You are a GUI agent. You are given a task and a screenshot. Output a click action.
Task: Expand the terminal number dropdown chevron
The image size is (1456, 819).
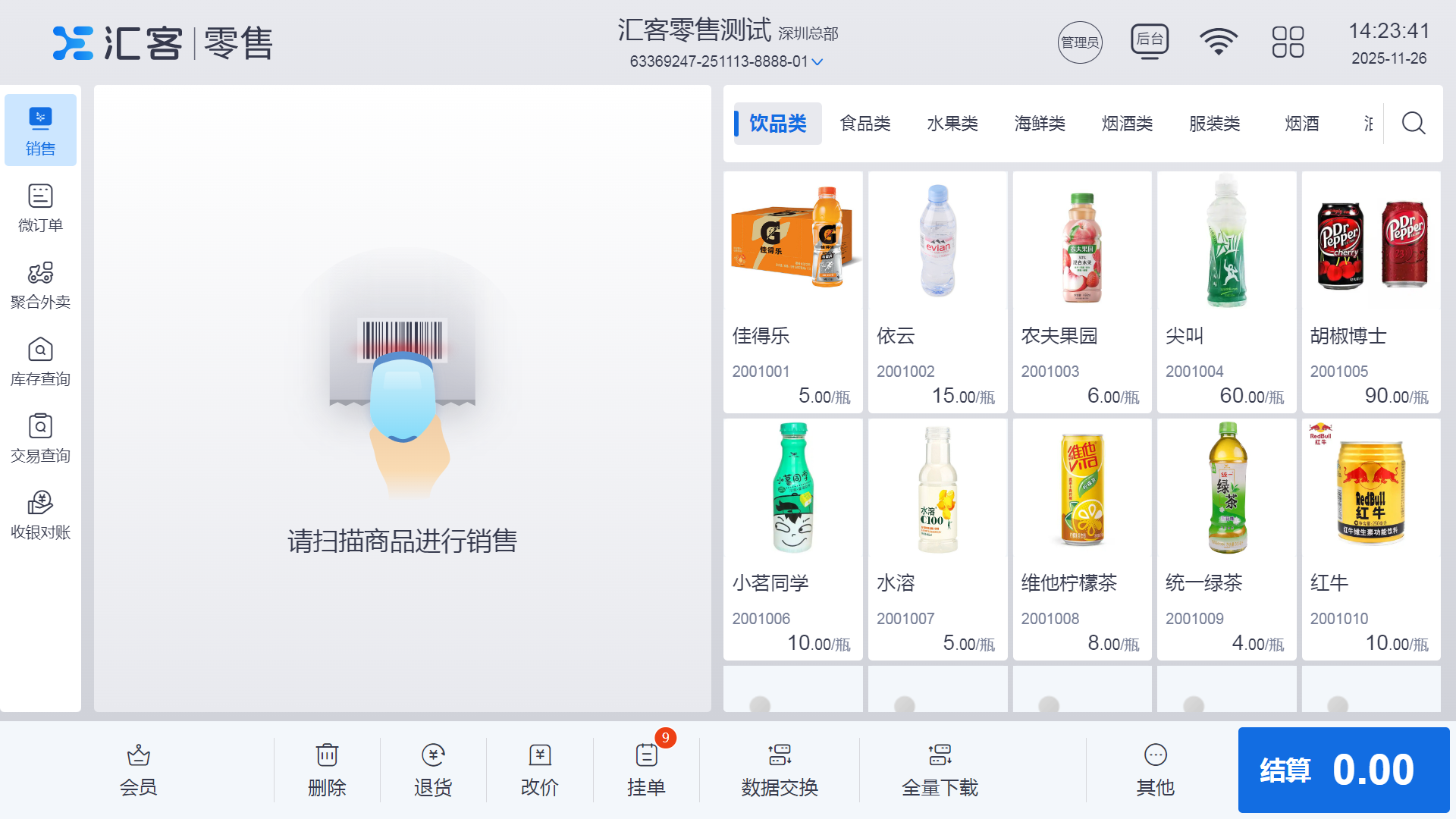[x=817, y=62]
